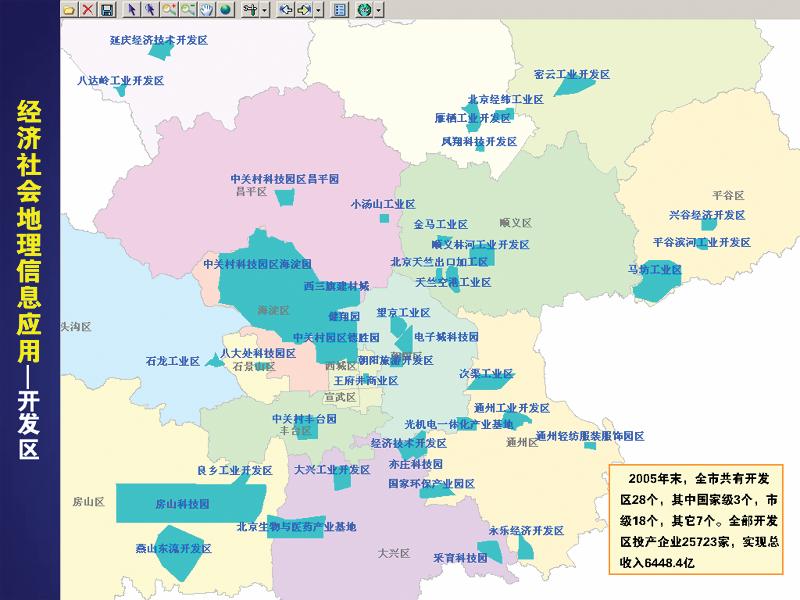Screen dimensions: 800x600
Task: Select the arrow pointer tool
Action: (x=132, y=9)
